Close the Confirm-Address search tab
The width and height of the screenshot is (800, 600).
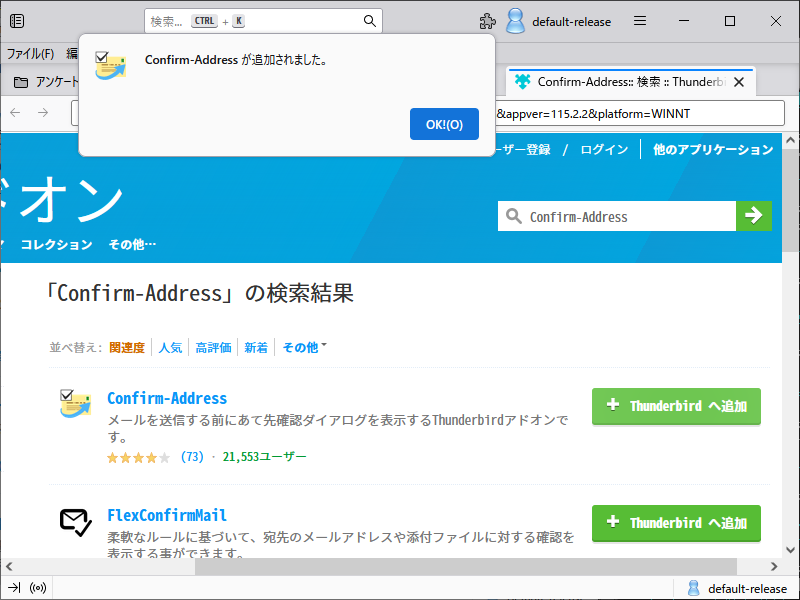[739, 82]
